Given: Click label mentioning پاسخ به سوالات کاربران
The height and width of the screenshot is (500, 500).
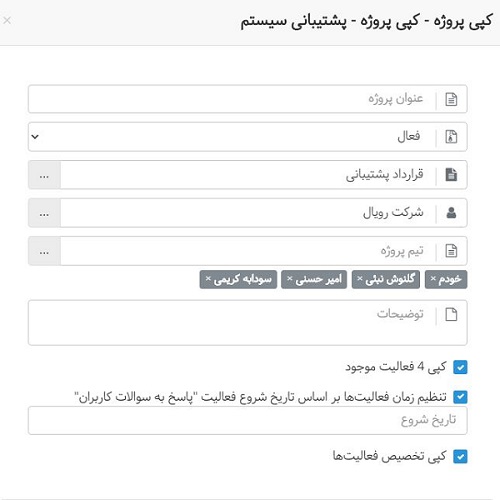Looking at the screenshot, I should click(260, 397).
